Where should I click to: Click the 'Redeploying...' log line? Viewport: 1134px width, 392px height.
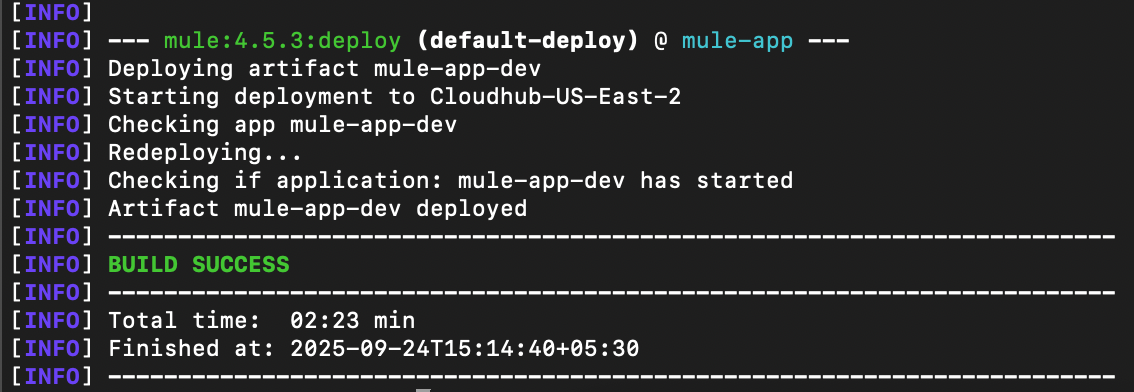click(205, 153)
